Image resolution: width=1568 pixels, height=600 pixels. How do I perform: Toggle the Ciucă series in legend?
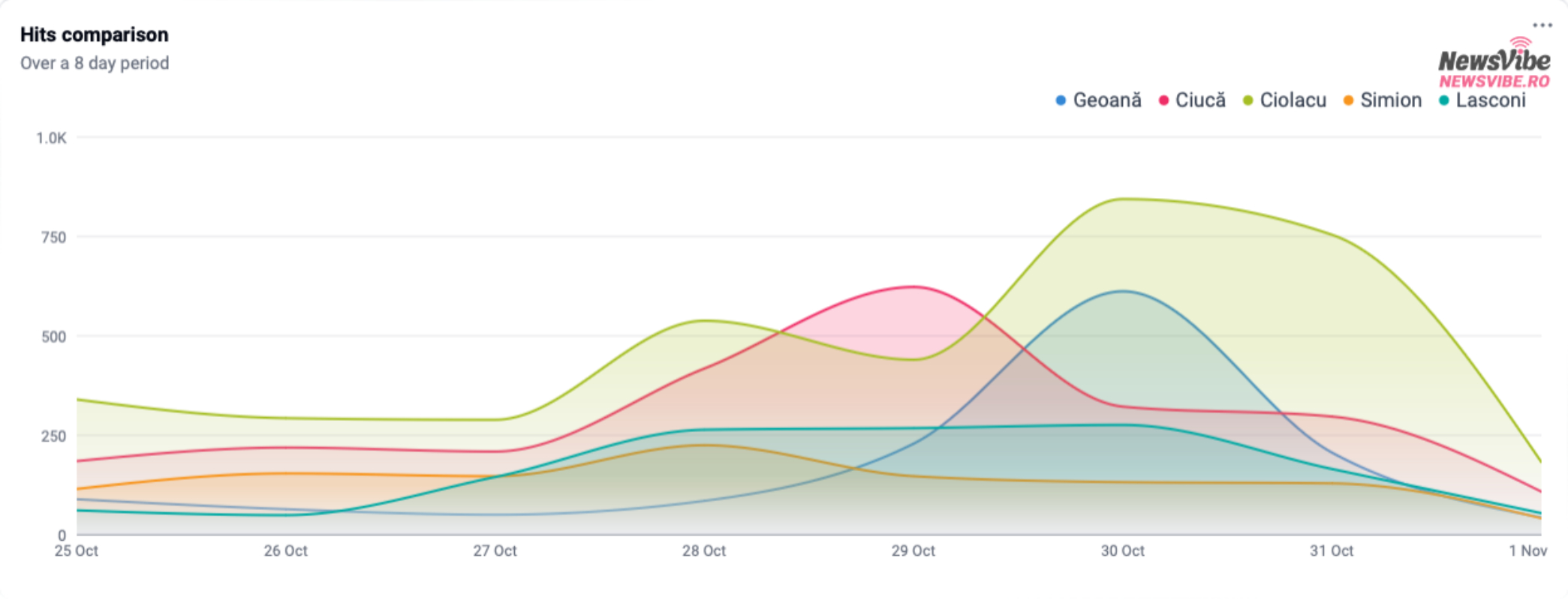pos(1192,100)
